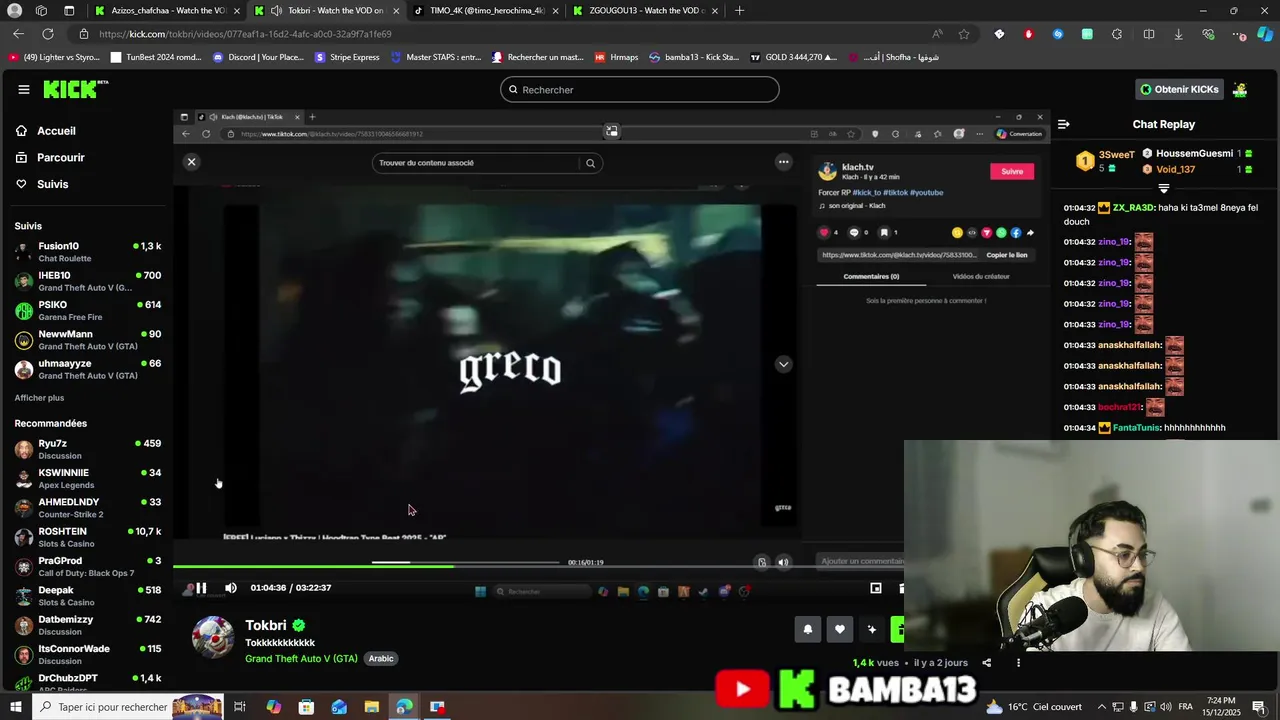The image size is (1280, 720).
Task: Open Suivis in the sidebar
Action: (x=52, y=185)
